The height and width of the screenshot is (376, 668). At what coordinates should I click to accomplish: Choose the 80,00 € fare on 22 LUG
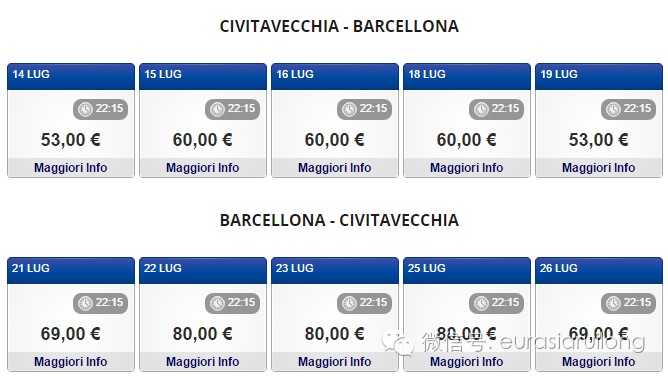(x=202, y=333)
